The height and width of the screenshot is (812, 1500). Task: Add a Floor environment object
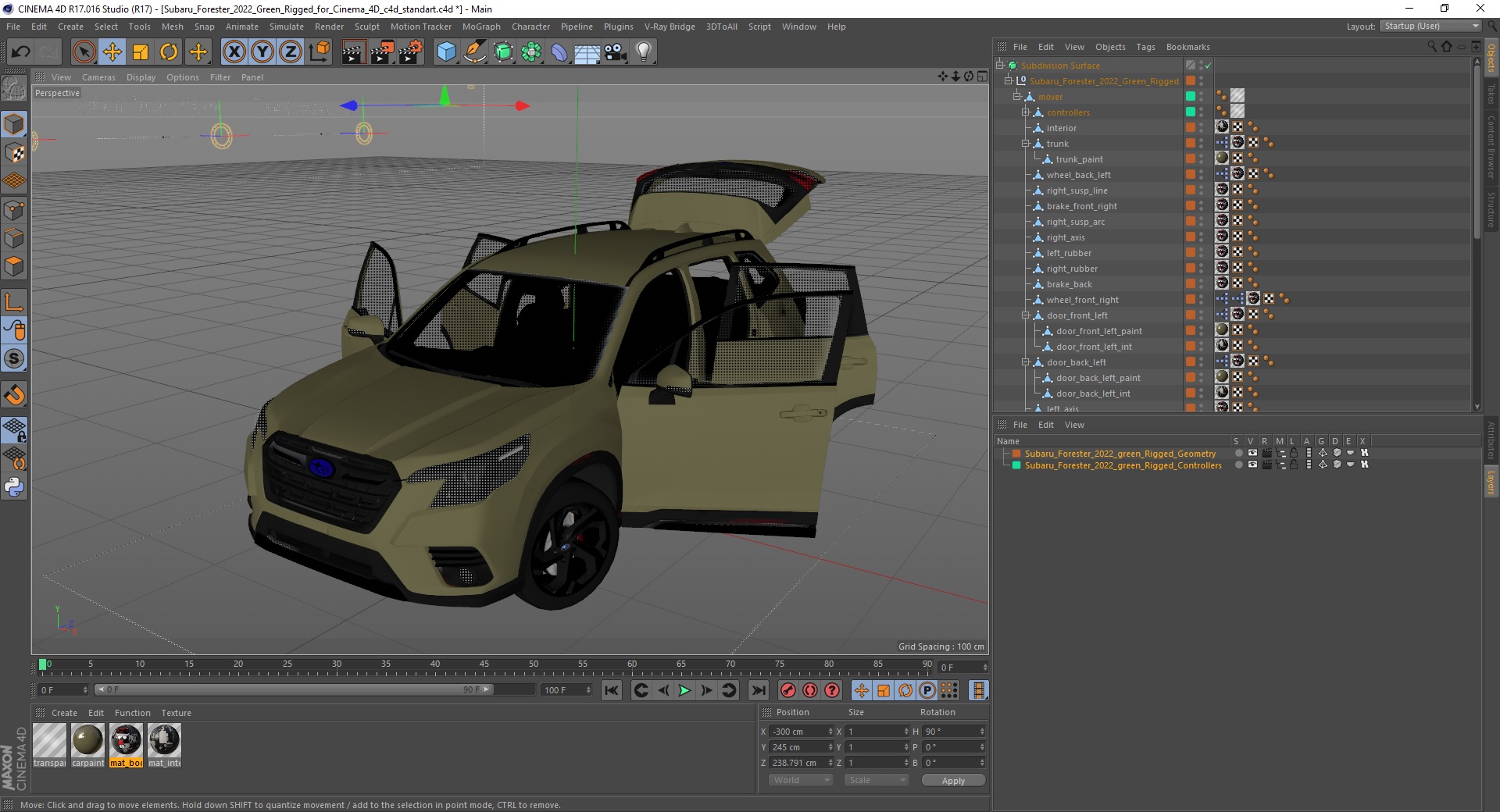587,52
